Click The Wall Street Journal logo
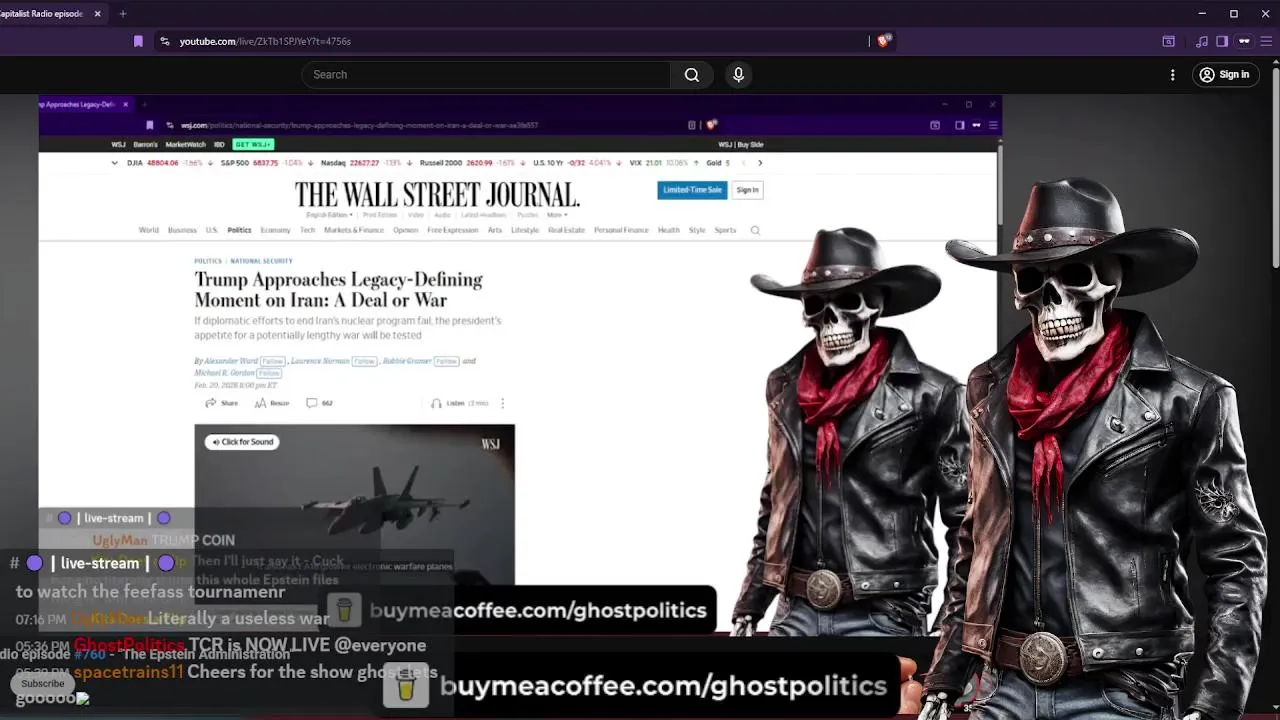The image size is (1280, 720). (437, 194)
